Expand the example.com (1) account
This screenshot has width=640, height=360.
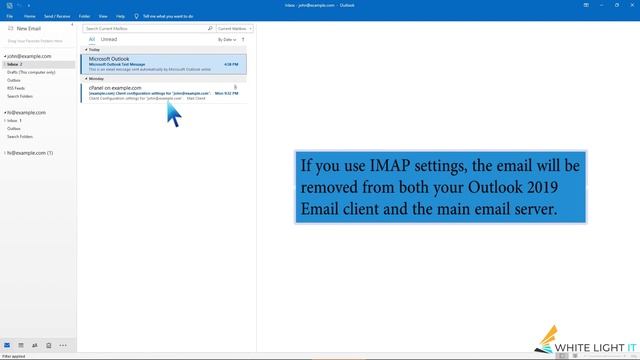point(5,153)
